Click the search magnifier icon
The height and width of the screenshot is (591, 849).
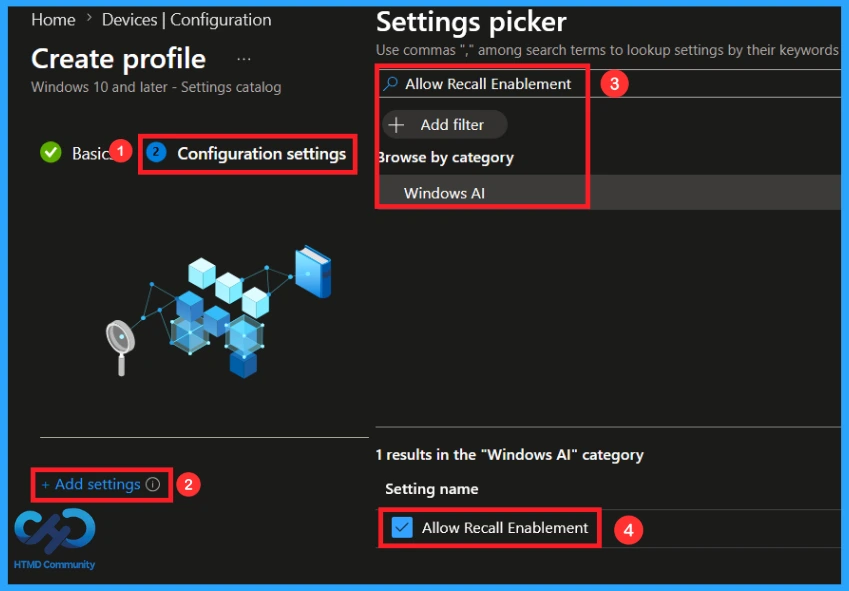click(x=390, y=84)
